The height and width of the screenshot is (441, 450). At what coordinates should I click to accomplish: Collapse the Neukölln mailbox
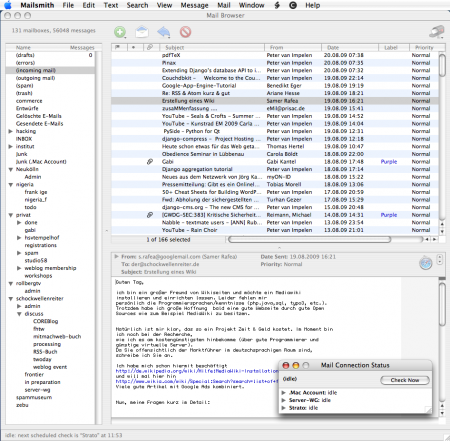[x=11, y=169]
